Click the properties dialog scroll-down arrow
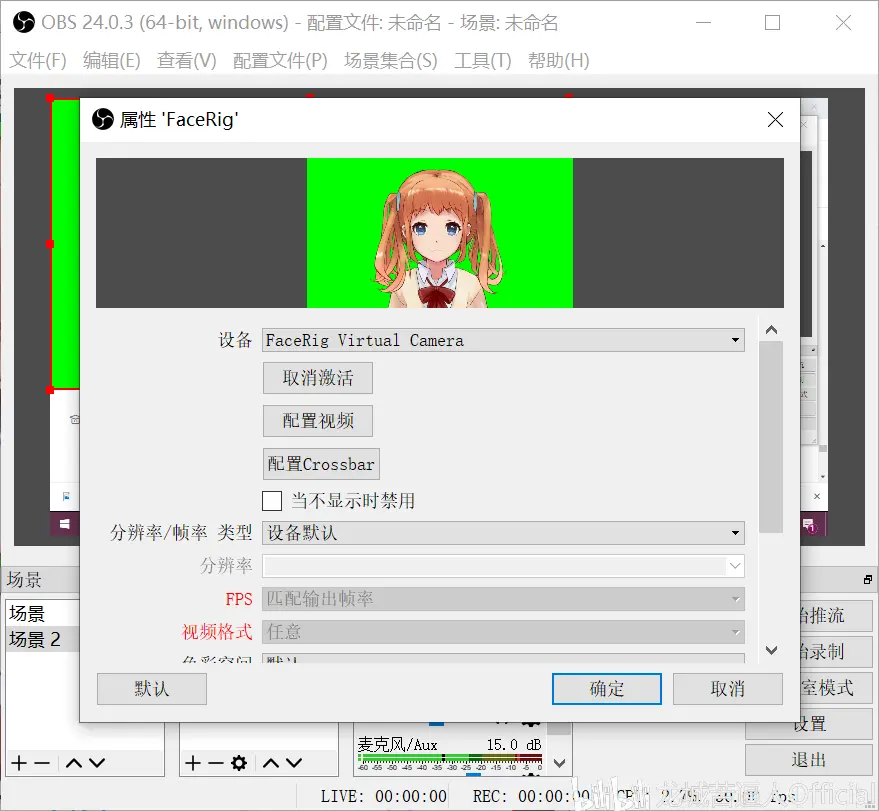879x811 pixels. (x=771, y=650)
